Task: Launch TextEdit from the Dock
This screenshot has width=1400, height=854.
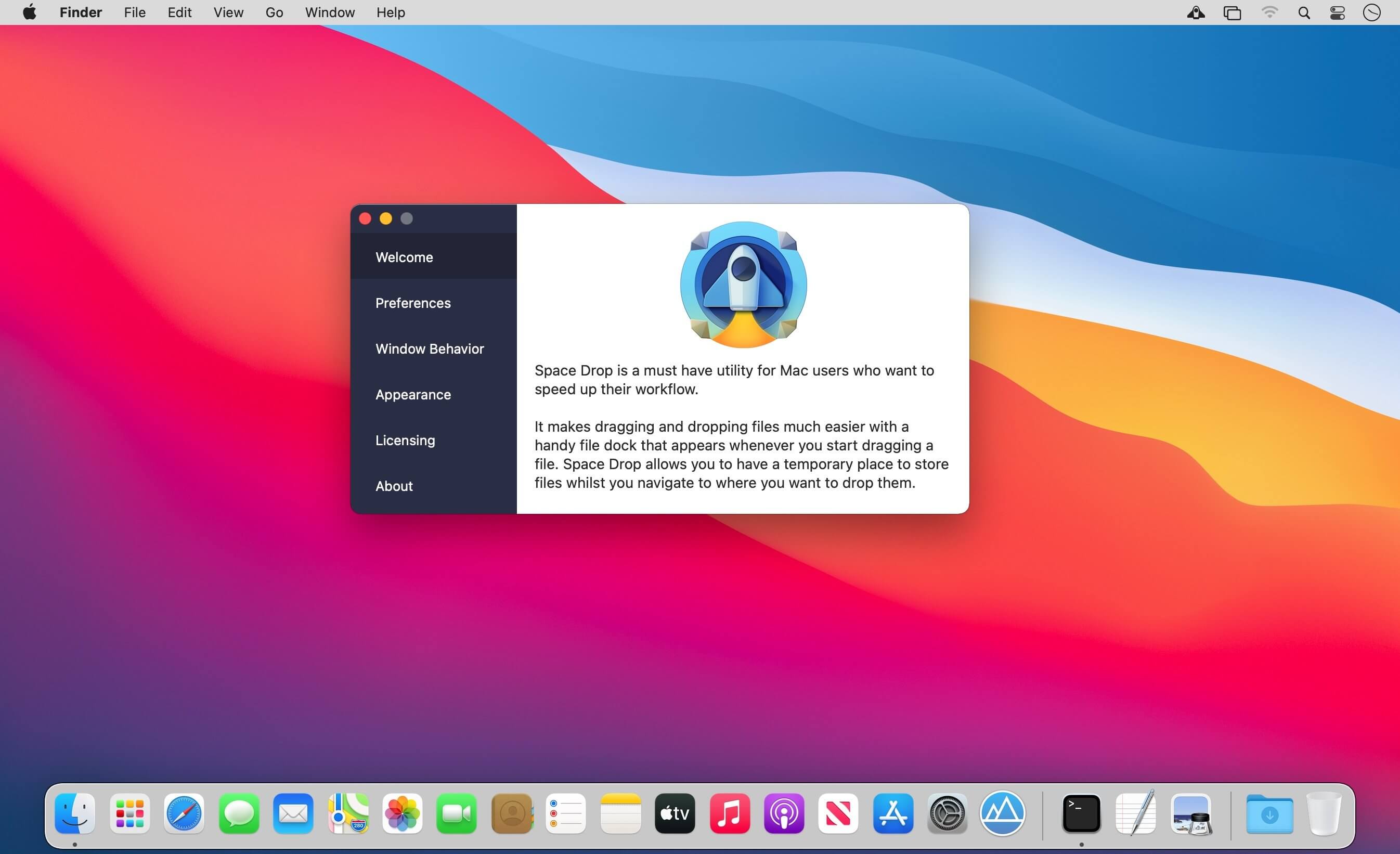Action: tap(1136, 813)
